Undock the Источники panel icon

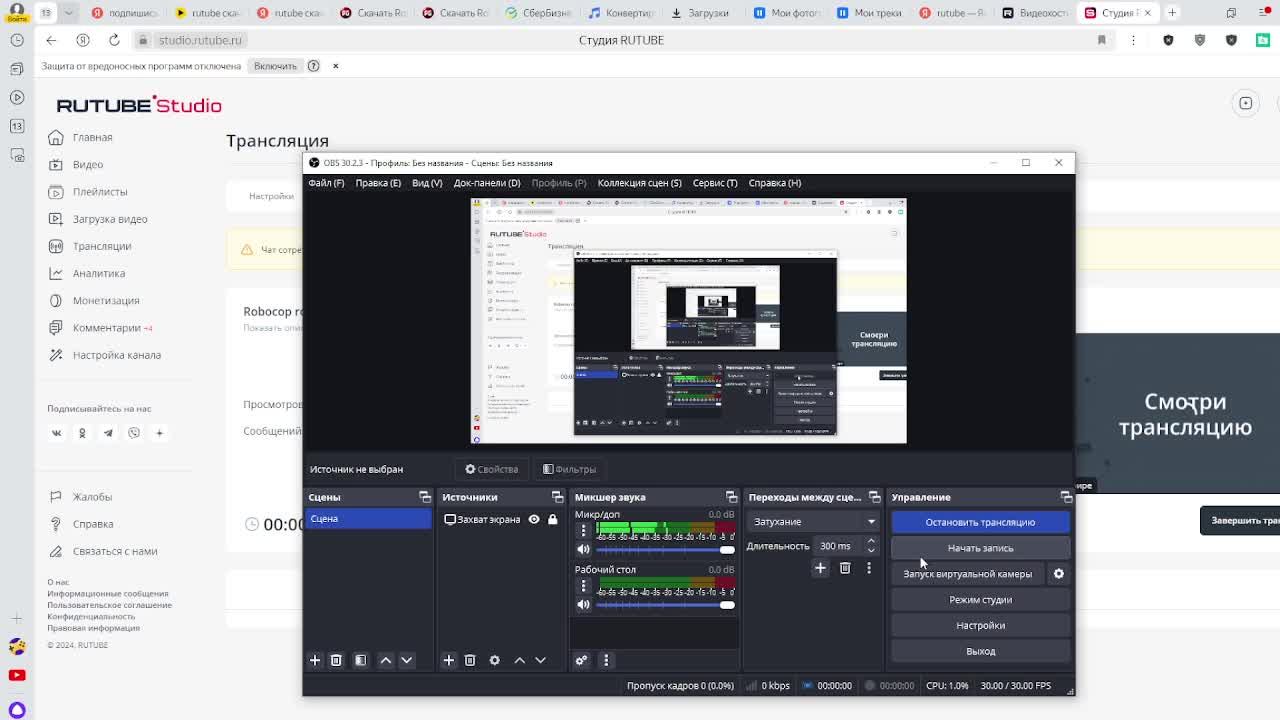pyautogui.click(x=558, y=497)
